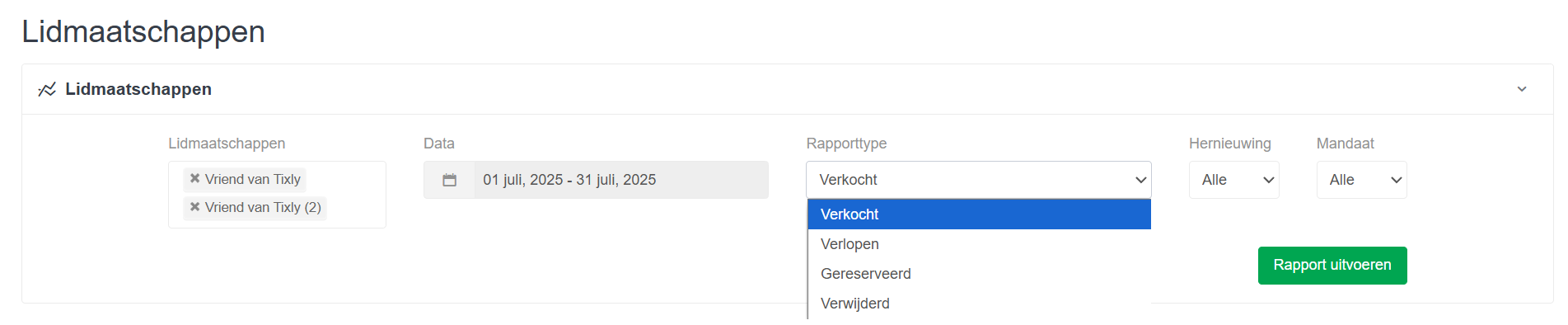This screenshot has width=1568, height=325.
Task: Remove the first Vriend van Tixly tag
Action: click(x=194, y=178)
